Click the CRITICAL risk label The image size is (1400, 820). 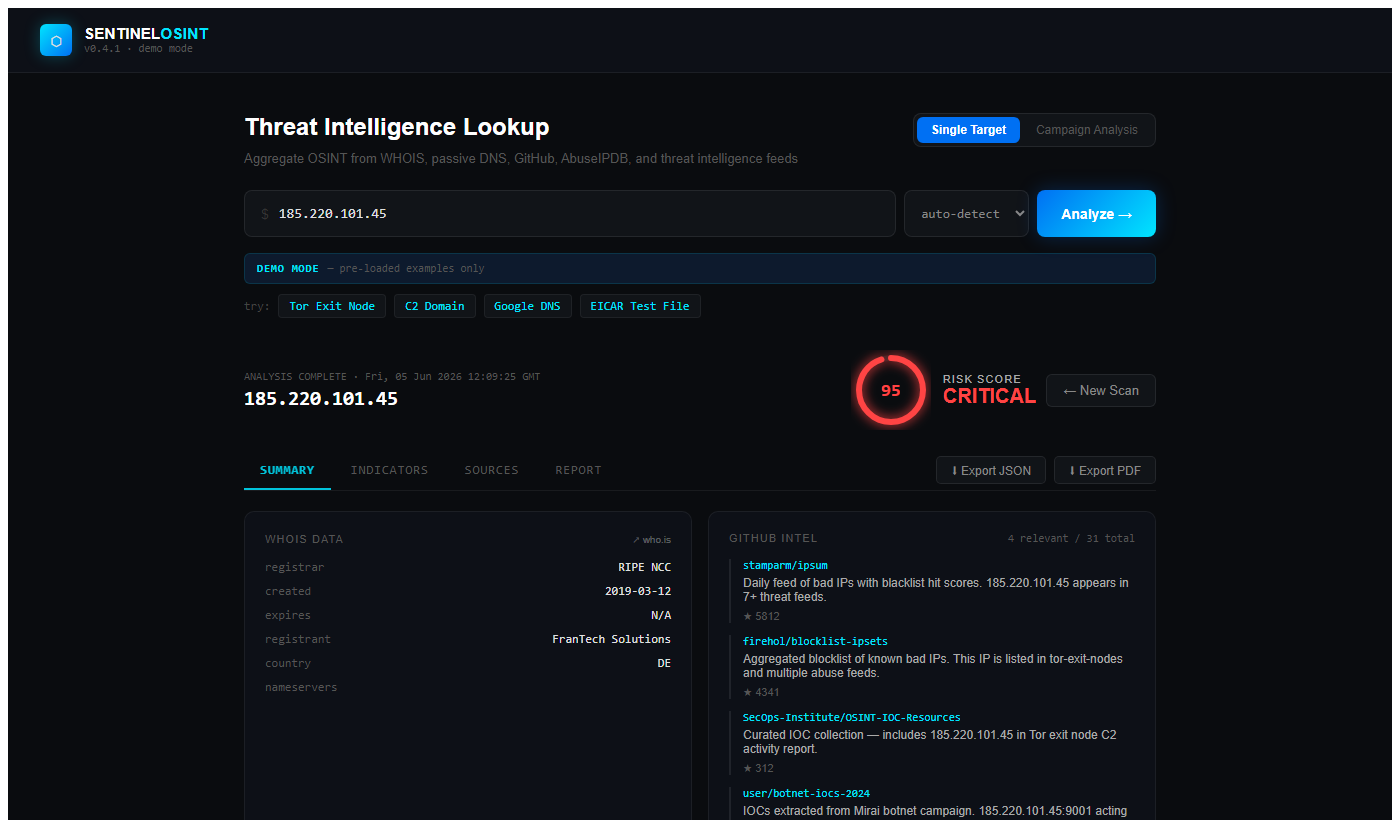pyautogui.click(x=989, y=396)
